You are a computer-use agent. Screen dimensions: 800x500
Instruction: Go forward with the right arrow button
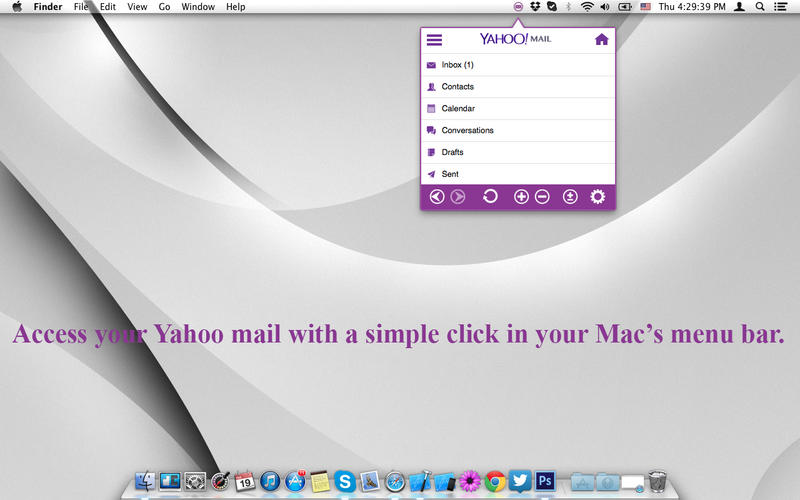(x=458, y=196)
